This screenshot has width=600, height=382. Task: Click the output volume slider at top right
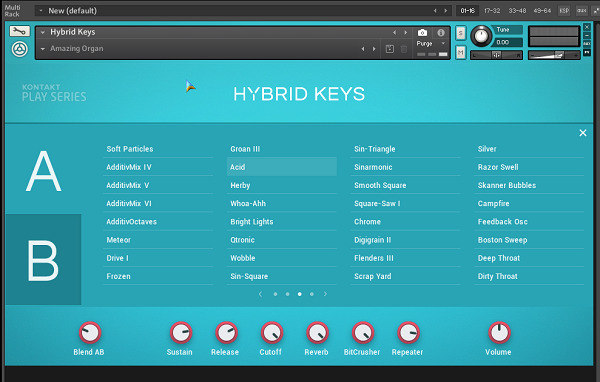click(x=554, y=56)
